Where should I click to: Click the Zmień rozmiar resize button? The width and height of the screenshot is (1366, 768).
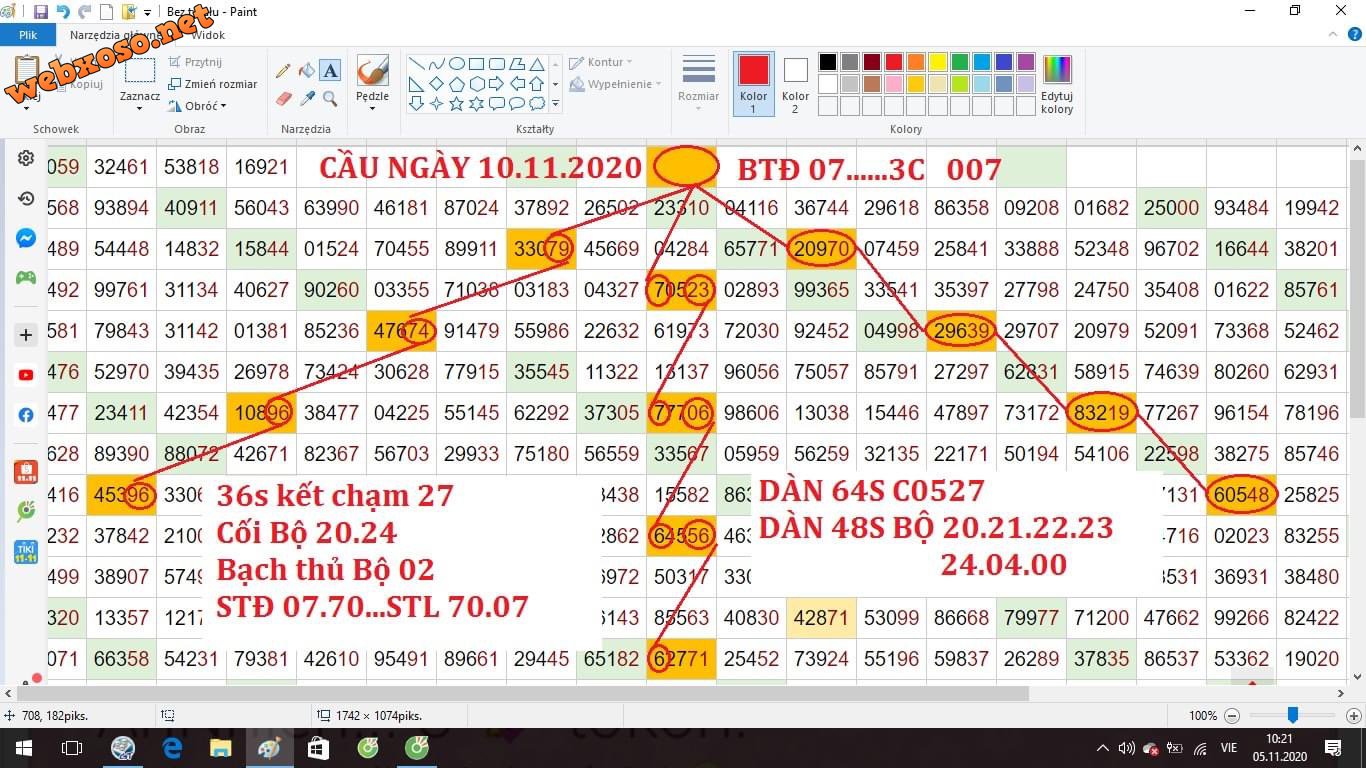(213, 84)
